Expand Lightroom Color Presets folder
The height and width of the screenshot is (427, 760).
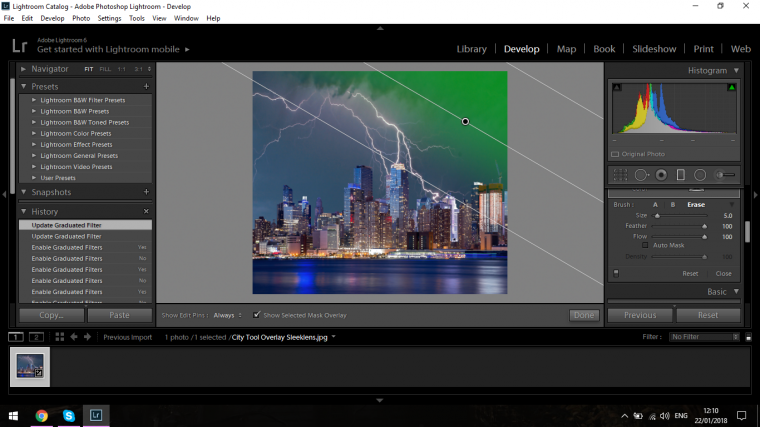pyautogui.click(x=34, y=133)
